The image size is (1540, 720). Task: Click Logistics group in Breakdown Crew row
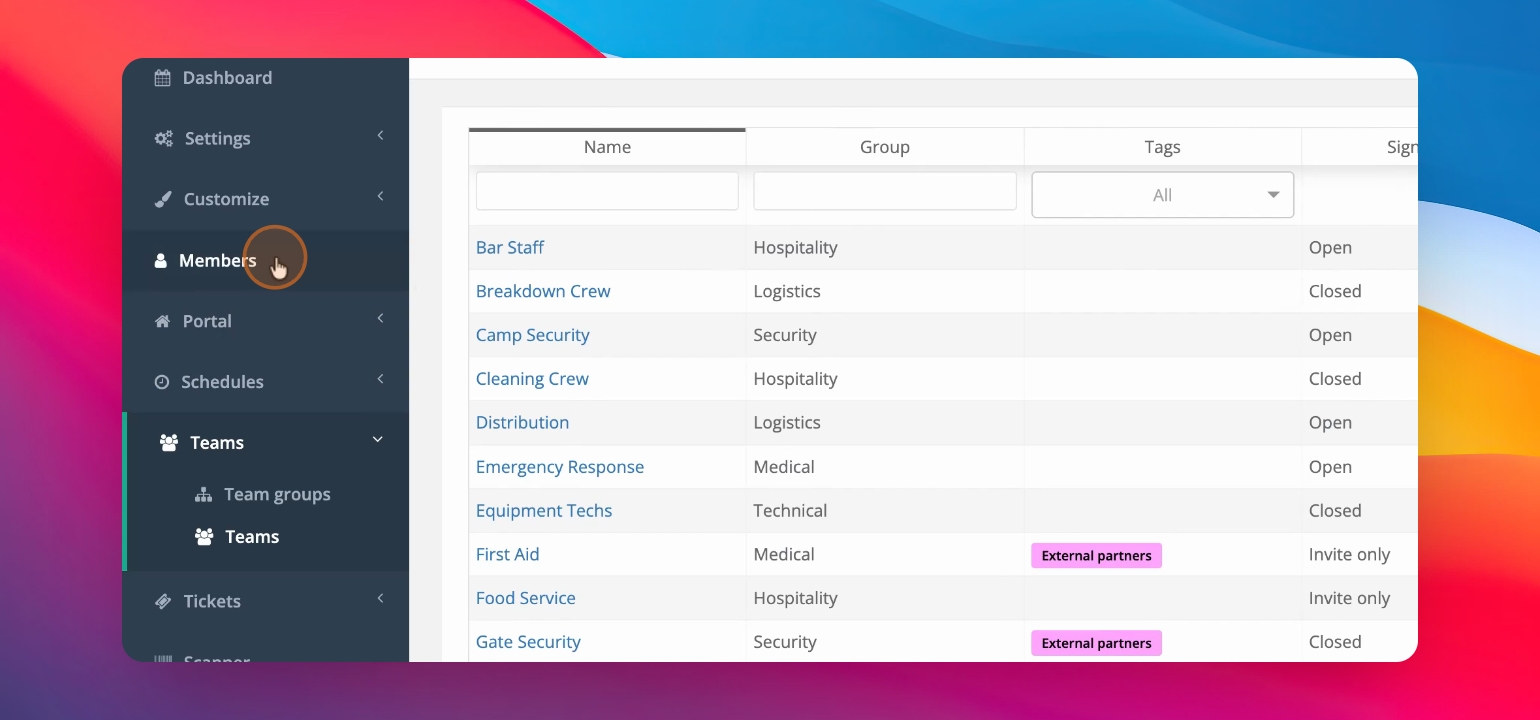pyautogui.click(x=787, y=292)
